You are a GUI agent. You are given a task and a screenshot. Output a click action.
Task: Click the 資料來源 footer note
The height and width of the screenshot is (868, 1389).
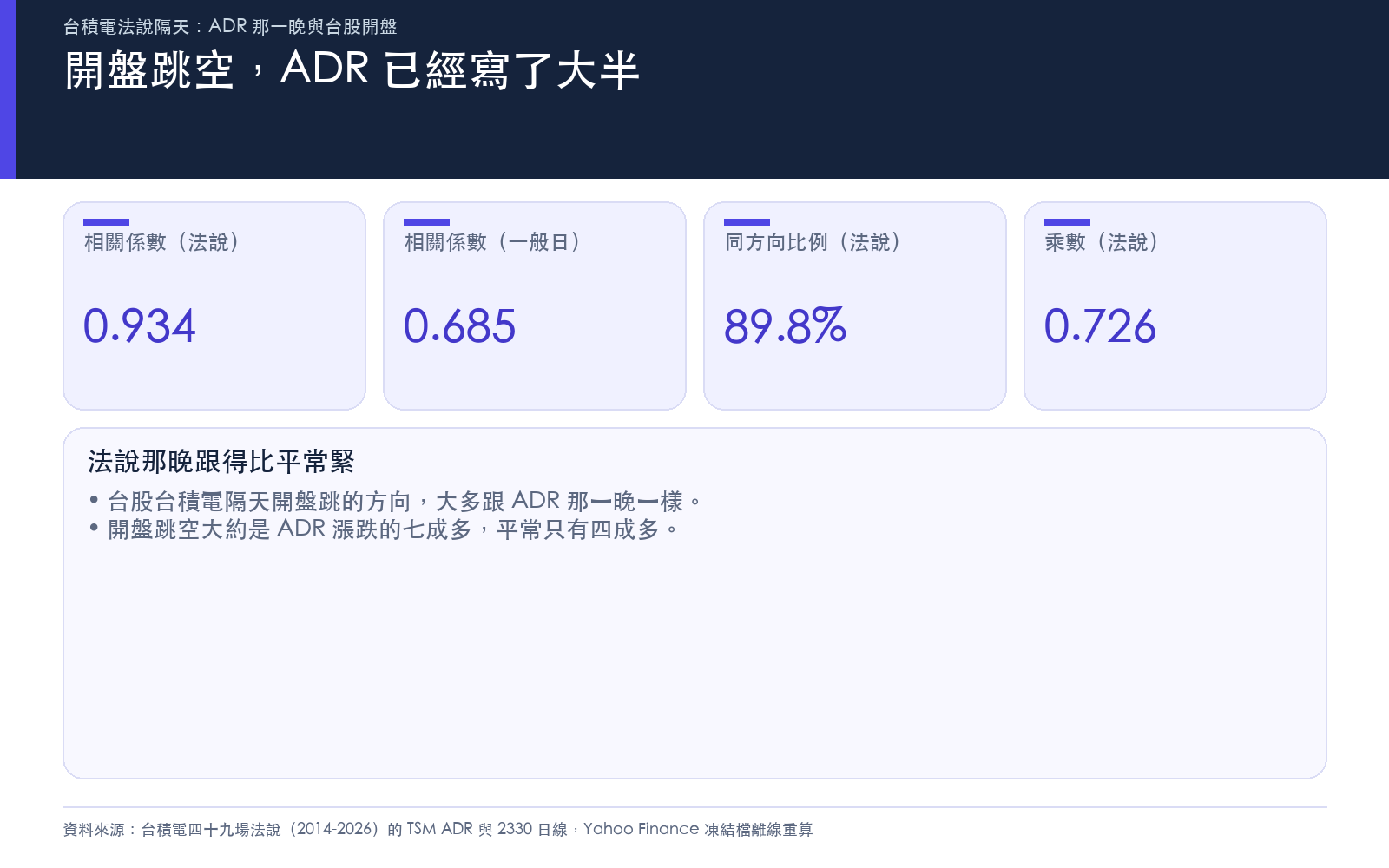438,830
